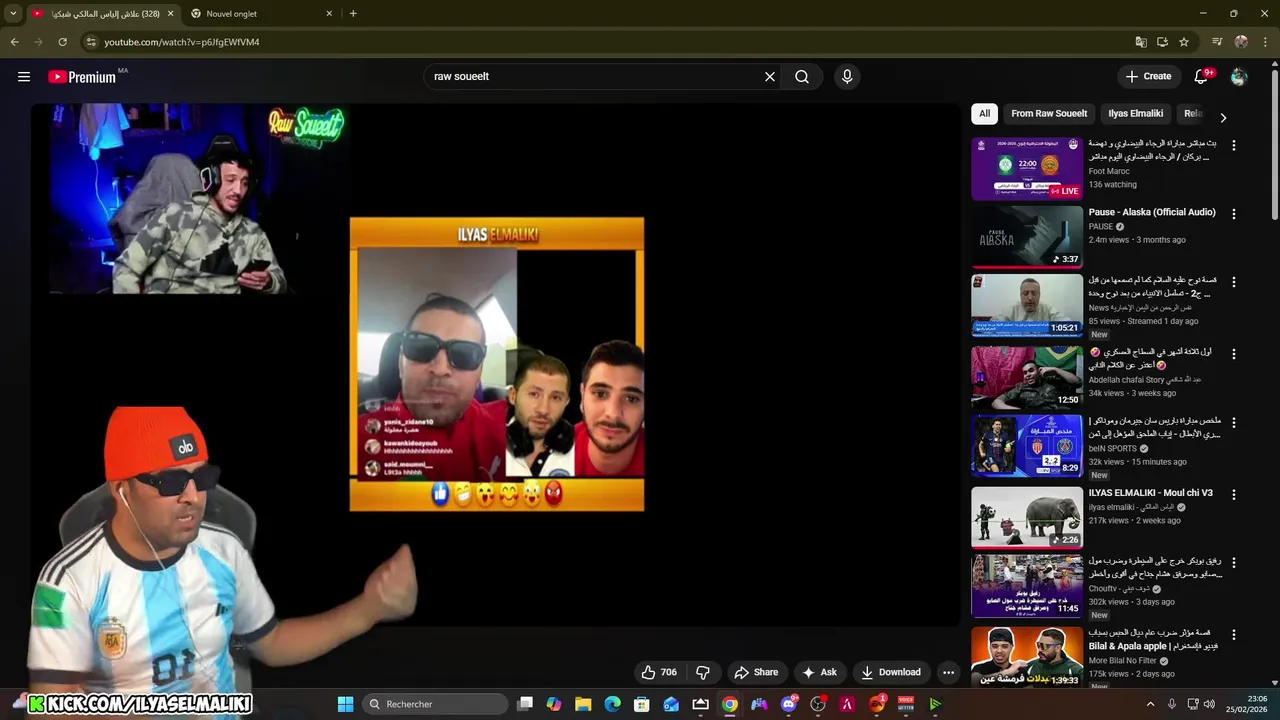Open the YouTube guide hamburger menu

[24, 77]
